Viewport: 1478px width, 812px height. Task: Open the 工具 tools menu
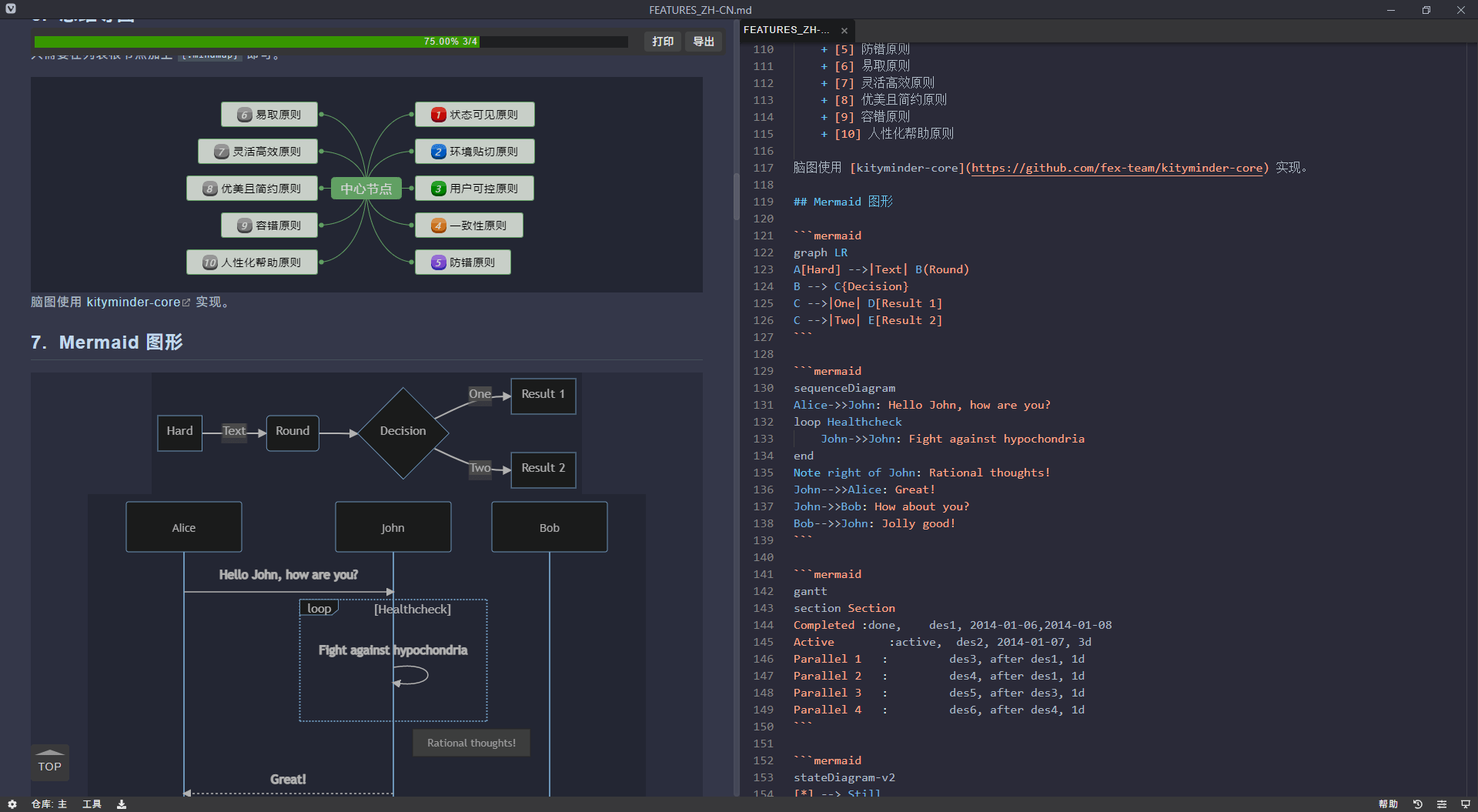[x=92, y=804]
